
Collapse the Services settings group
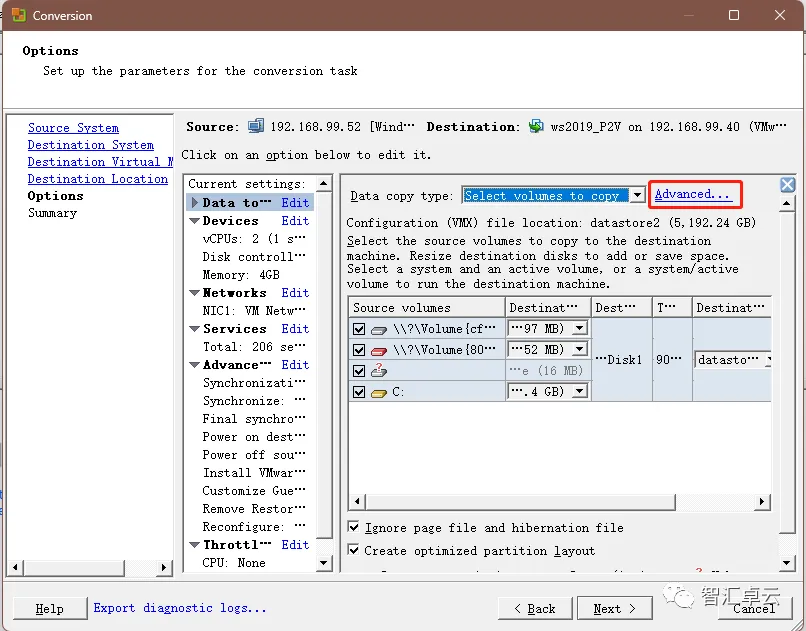tap(194, 329)
